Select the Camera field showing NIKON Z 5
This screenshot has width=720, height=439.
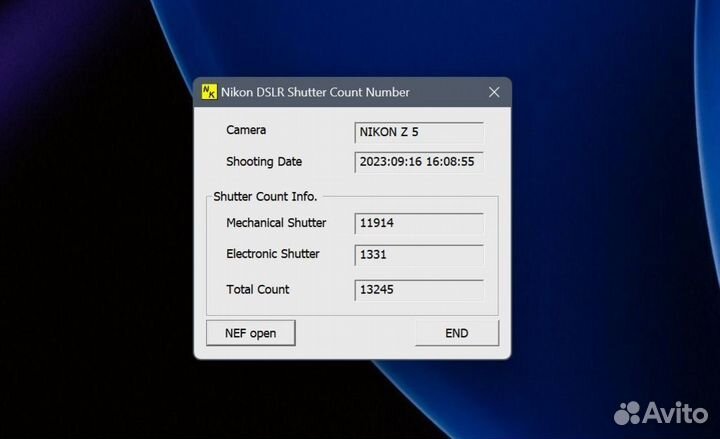pos(419,132)
